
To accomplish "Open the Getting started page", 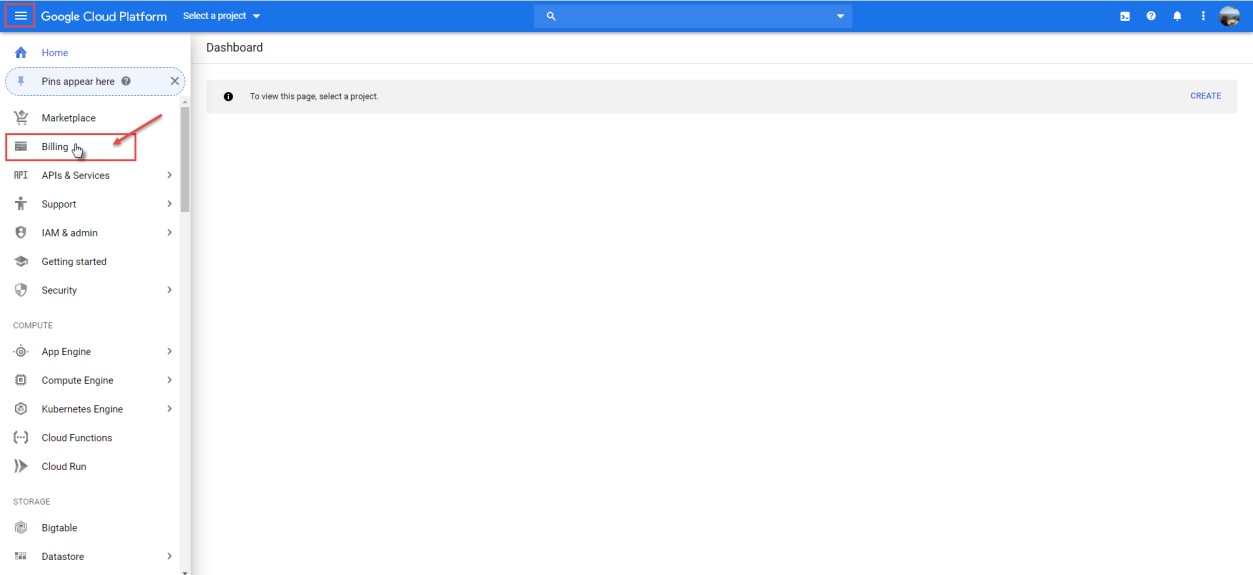I will 73,262.
